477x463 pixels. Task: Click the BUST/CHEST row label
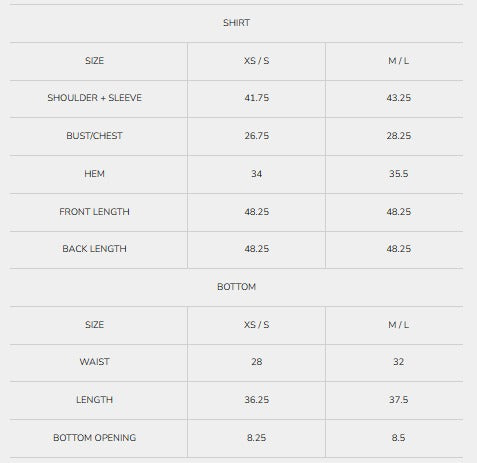[94, 136]
